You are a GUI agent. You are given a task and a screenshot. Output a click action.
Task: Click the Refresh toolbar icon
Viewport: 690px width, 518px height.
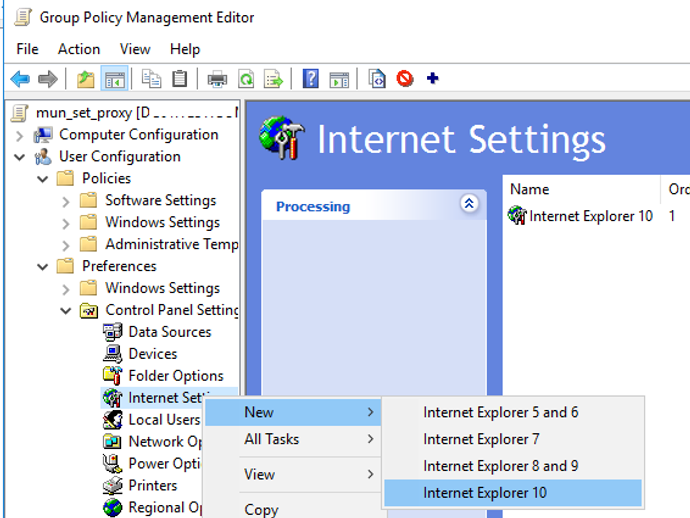click(246, 79)
